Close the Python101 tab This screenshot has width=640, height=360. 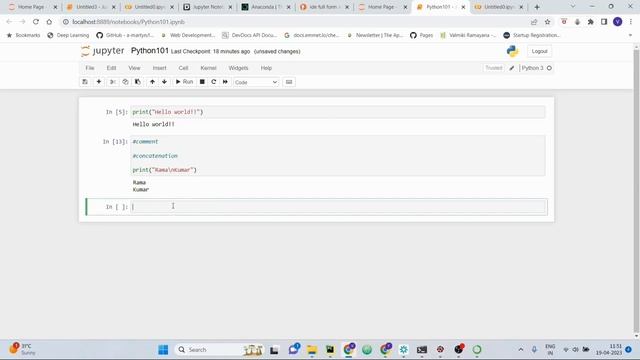pyautogui.click(x=463, y=7)
